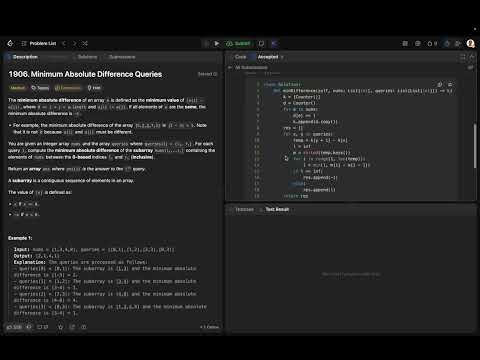Click the submission link icon
The image size is (480, 360).
470,67
